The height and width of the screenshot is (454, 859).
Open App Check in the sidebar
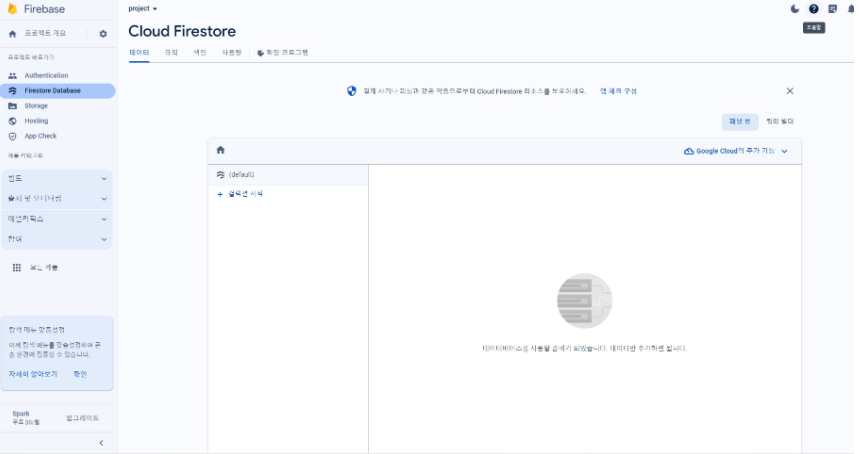coord(40,136)
